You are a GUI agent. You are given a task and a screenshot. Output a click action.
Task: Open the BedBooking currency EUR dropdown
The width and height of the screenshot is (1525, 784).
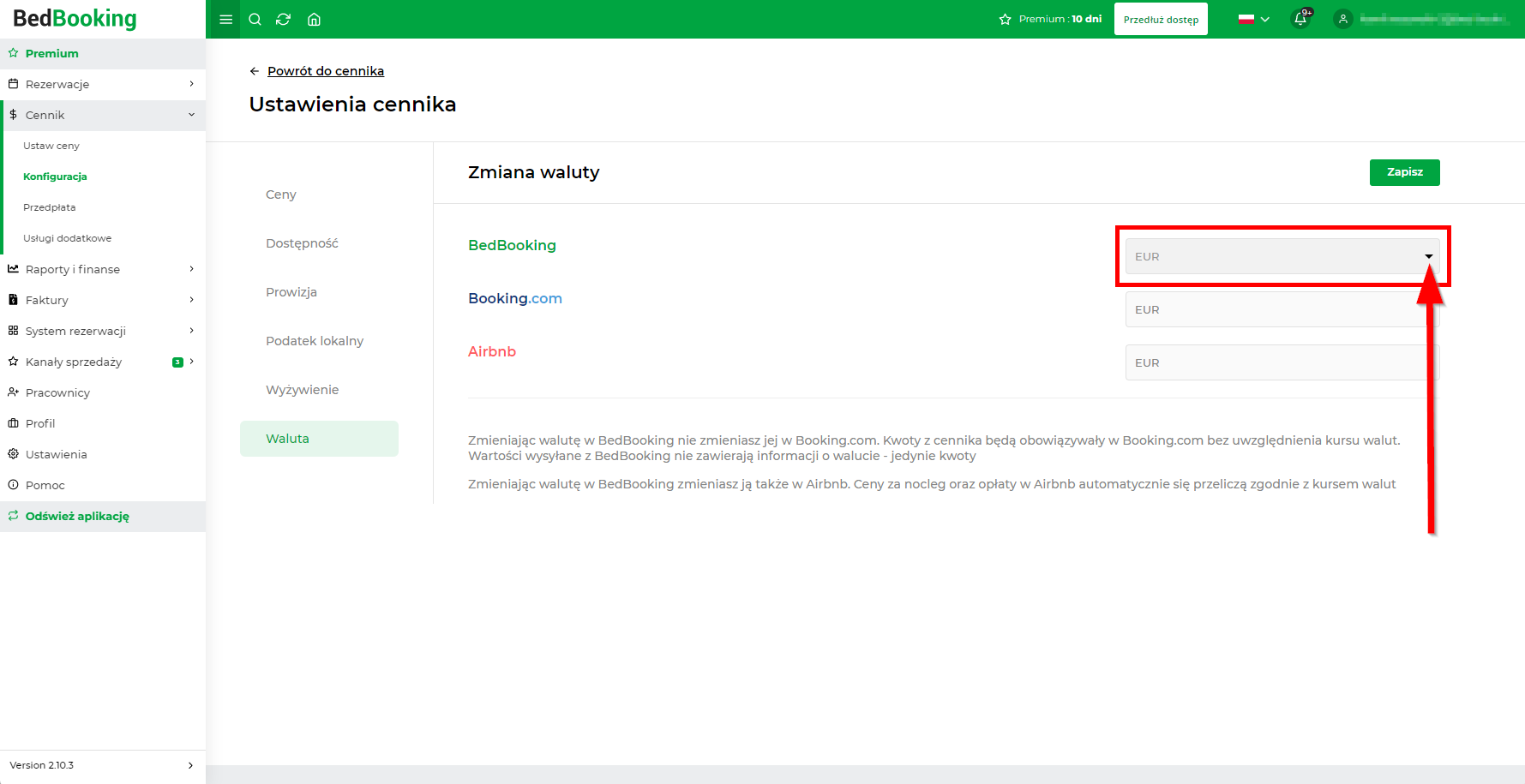(1282, 256)
